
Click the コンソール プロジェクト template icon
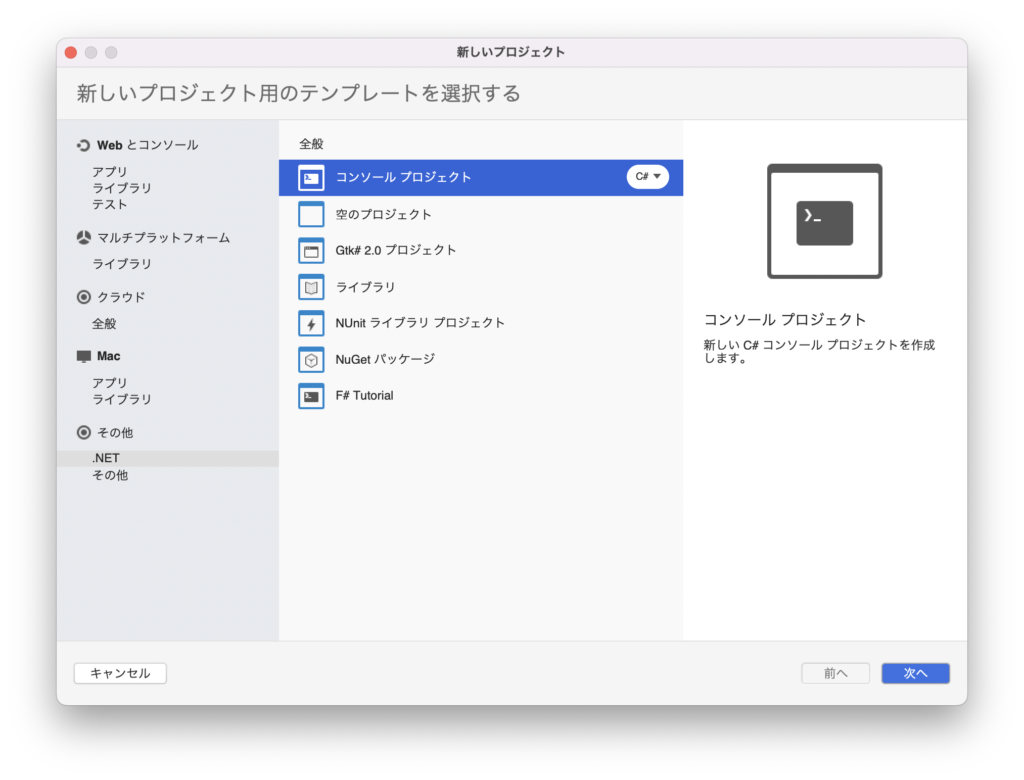pos(311,178)
